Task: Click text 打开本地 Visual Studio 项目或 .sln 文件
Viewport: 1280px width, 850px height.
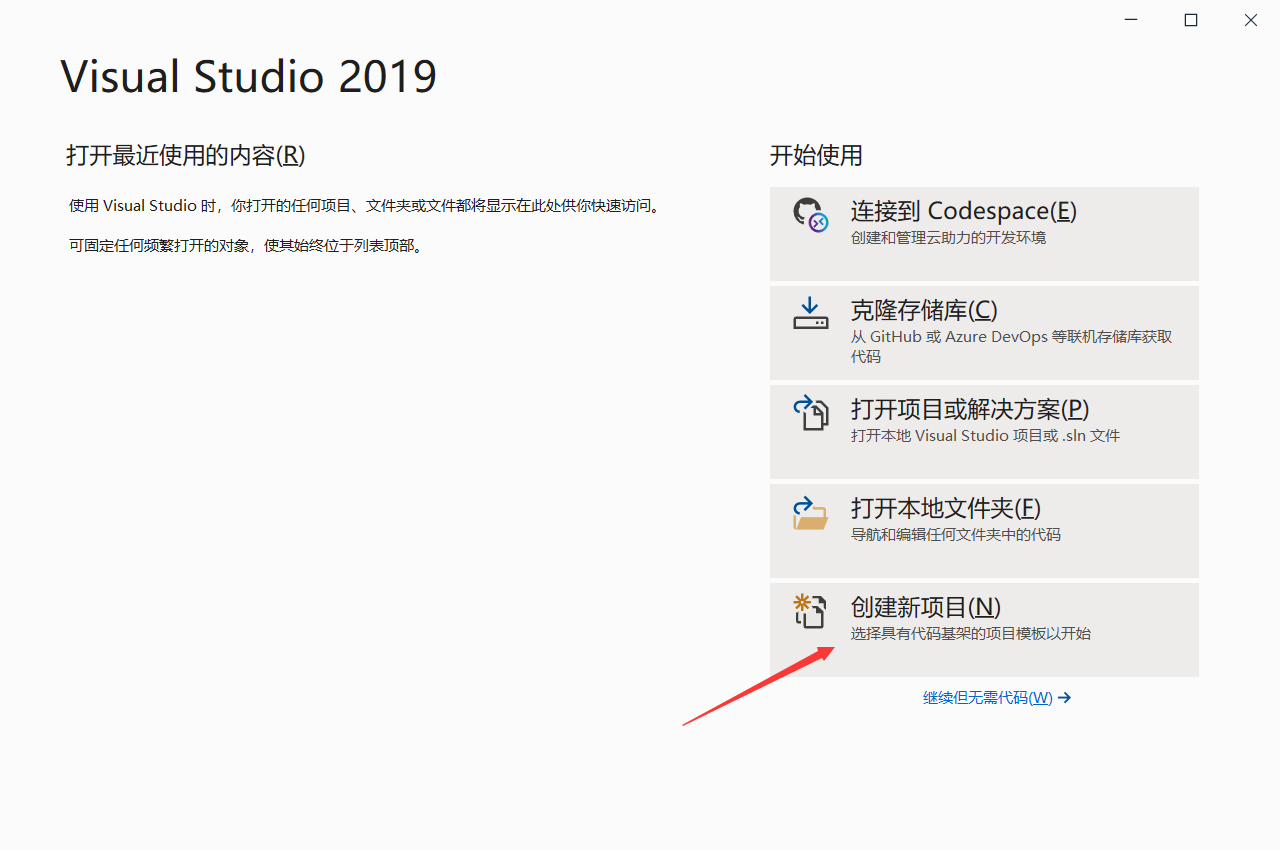Action: pos(985,436)
